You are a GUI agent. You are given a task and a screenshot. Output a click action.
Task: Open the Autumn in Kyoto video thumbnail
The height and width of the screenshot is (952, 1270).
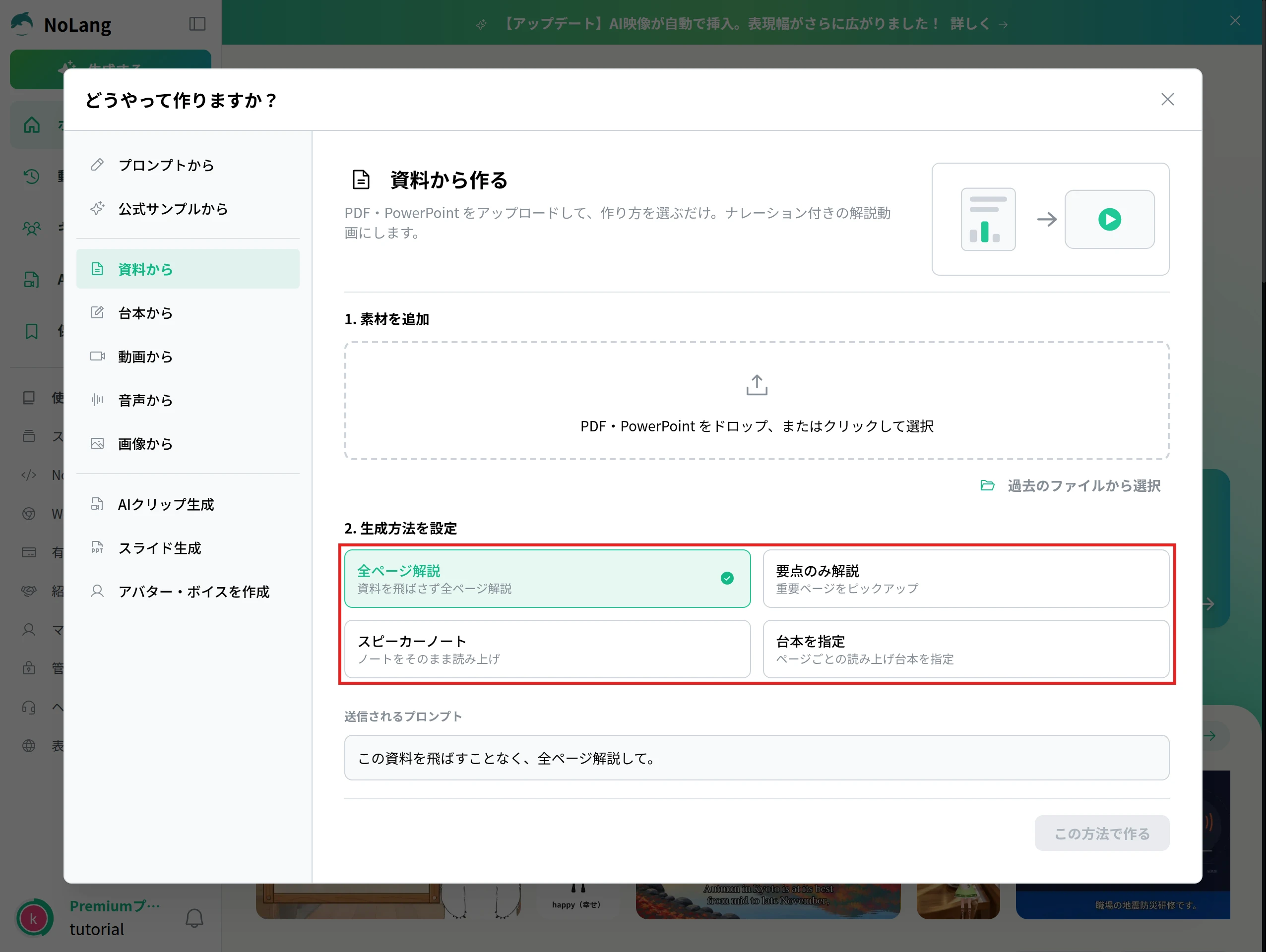[x=767, y=901]
